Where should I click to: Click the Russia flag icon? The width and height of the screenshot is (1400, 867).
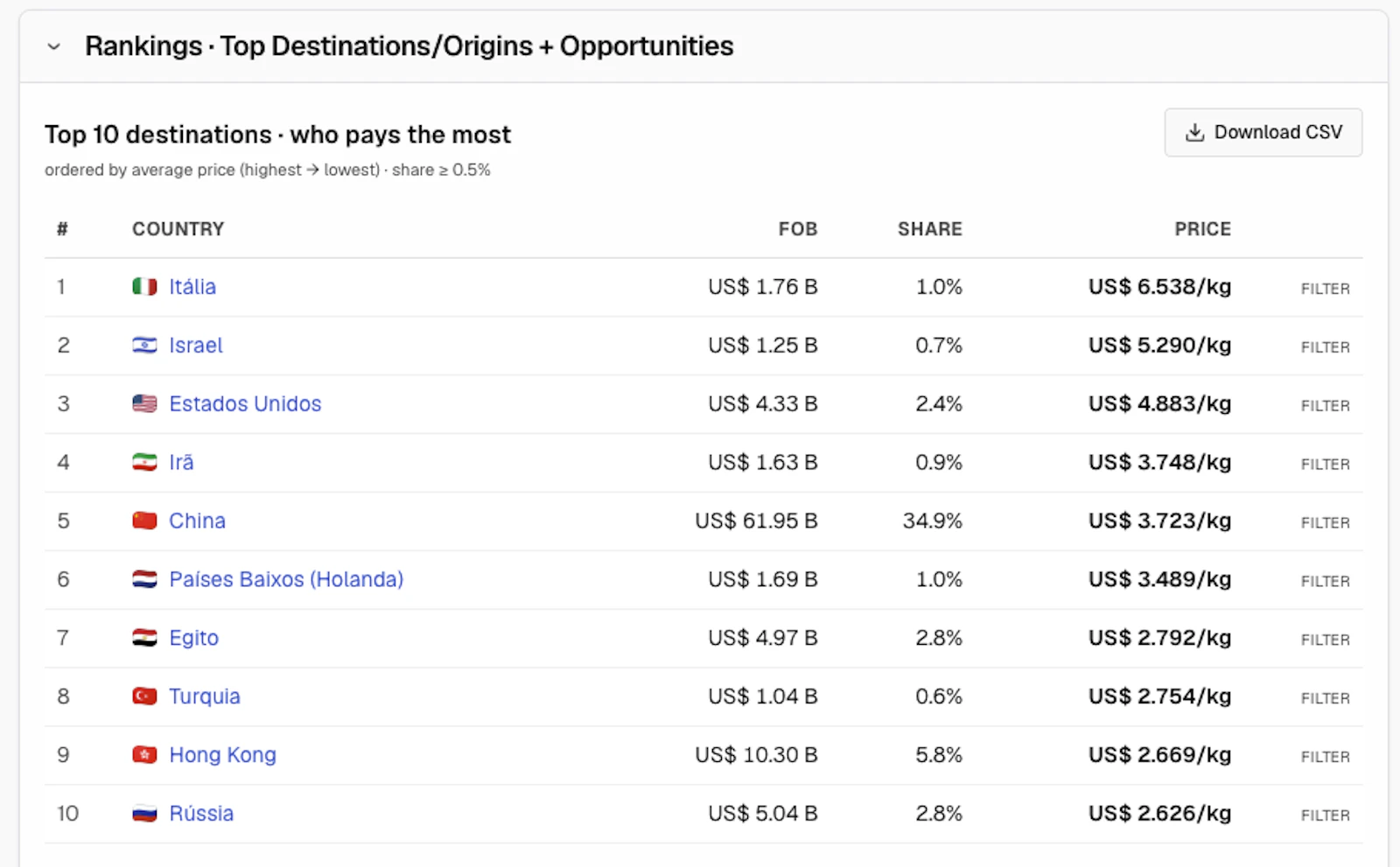pos(144,814)
